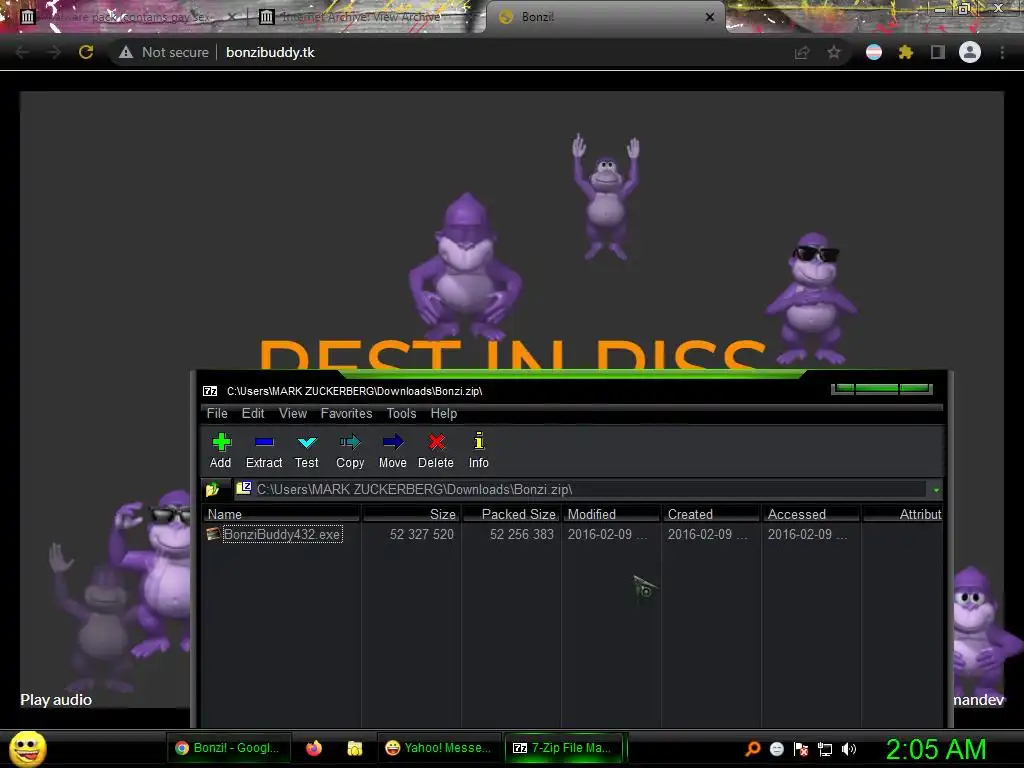Sort by the Packed Size column header
The image size is (1024, 768).
[511, 514]
